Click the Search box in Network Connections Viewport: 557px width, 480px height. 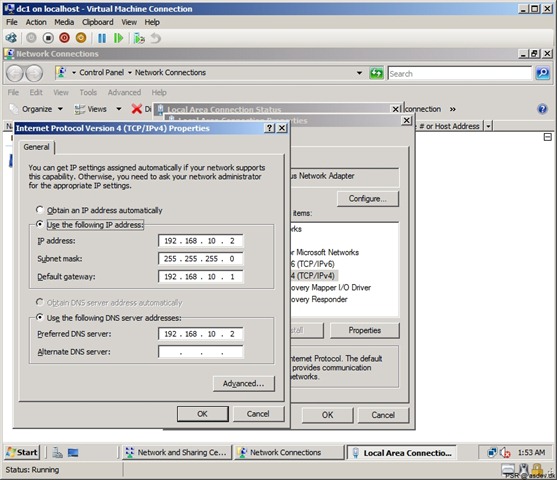(x=460, y=74)
